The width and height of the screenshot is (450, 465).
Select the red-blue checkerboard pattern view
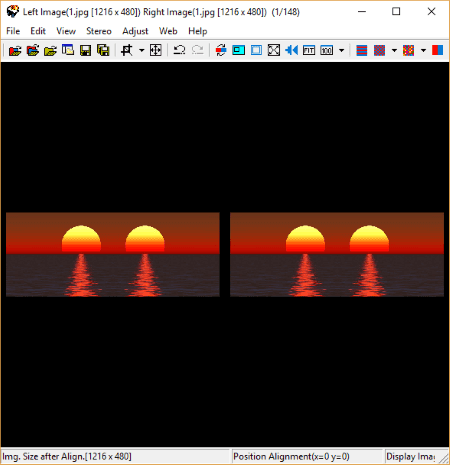click(x=379, y=50)
